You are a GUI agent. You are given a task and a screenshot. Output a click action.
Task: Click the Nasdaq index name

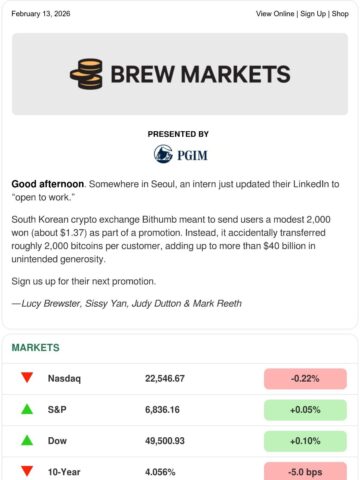(64, 379)
